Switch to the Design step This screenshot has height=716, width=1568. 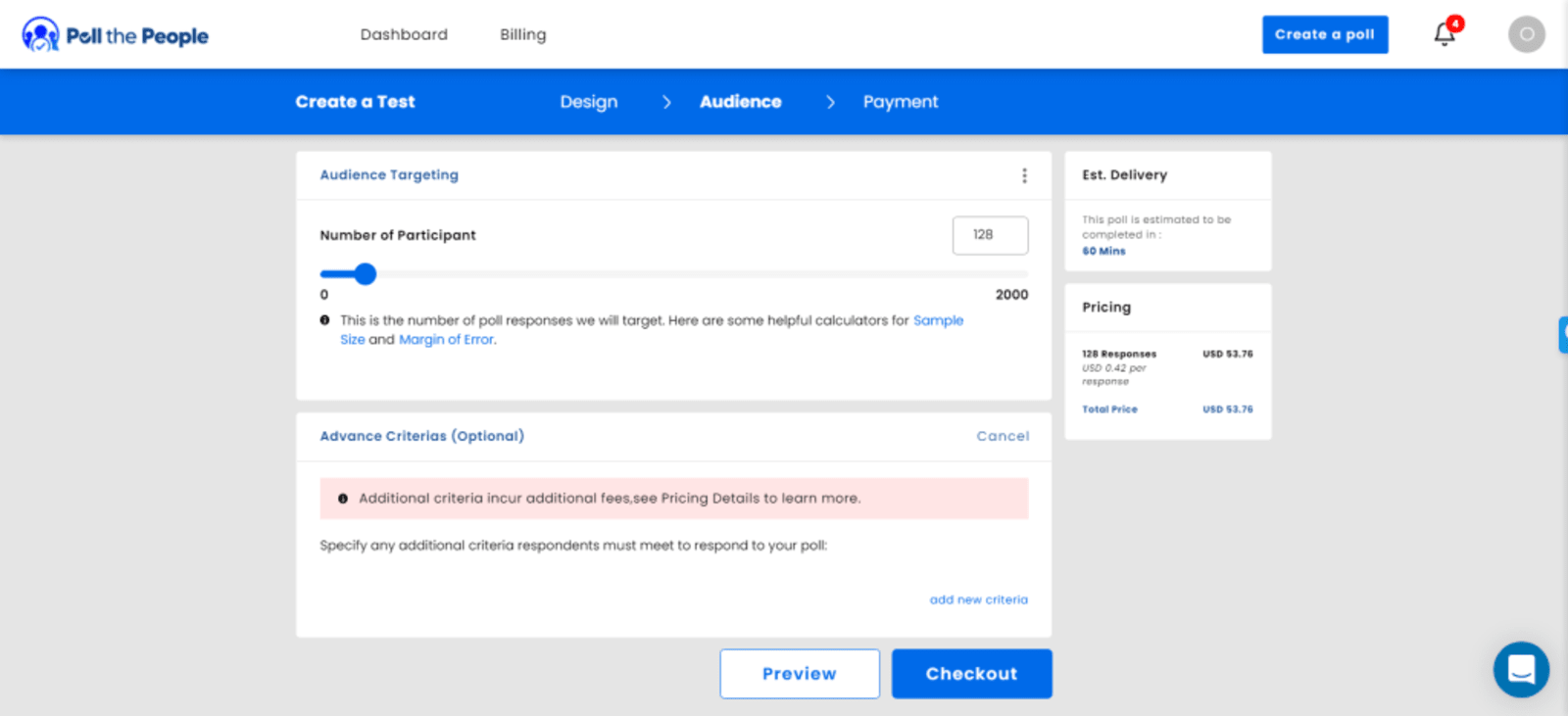(589, 102)
